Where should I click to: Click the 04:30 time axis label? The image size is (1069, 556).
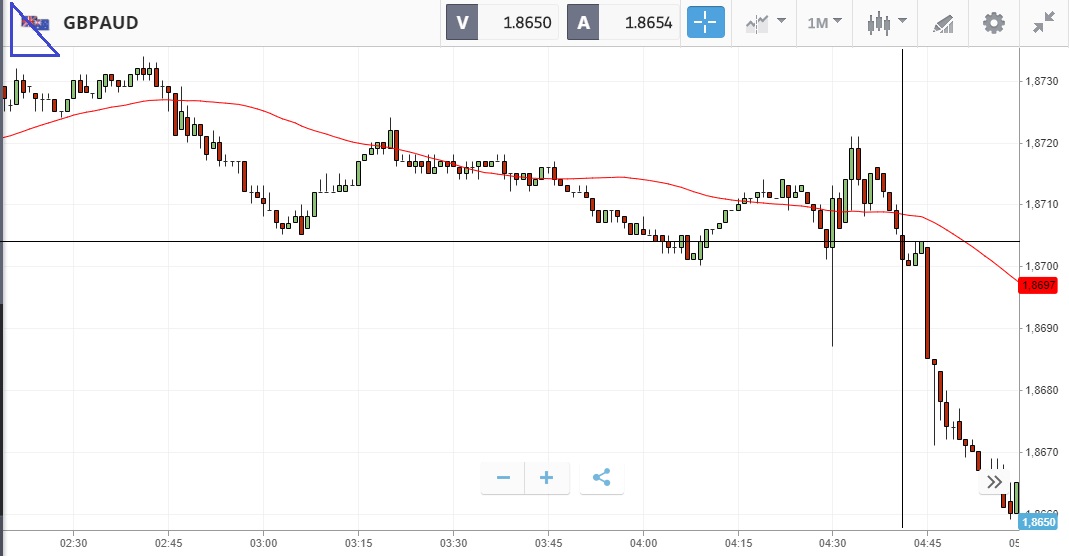click(x=832, y=543)
